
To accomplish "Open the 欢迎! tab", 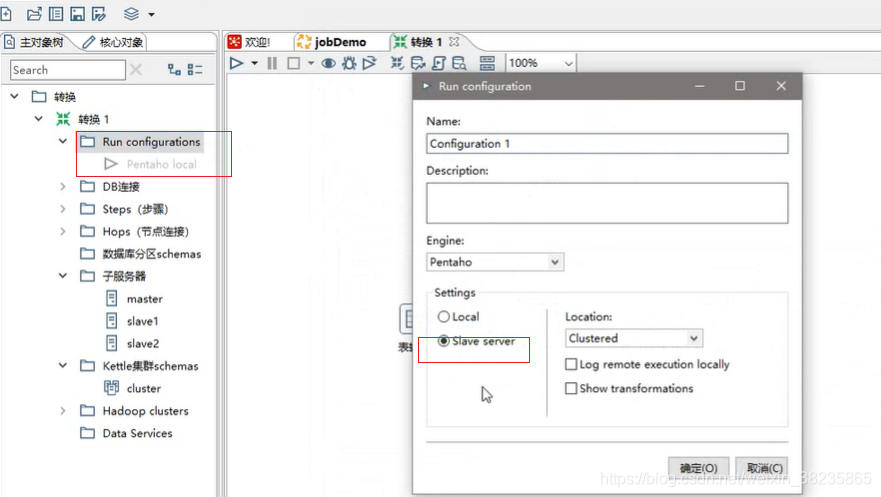I will pyautogui.click(x=249, y=42).
